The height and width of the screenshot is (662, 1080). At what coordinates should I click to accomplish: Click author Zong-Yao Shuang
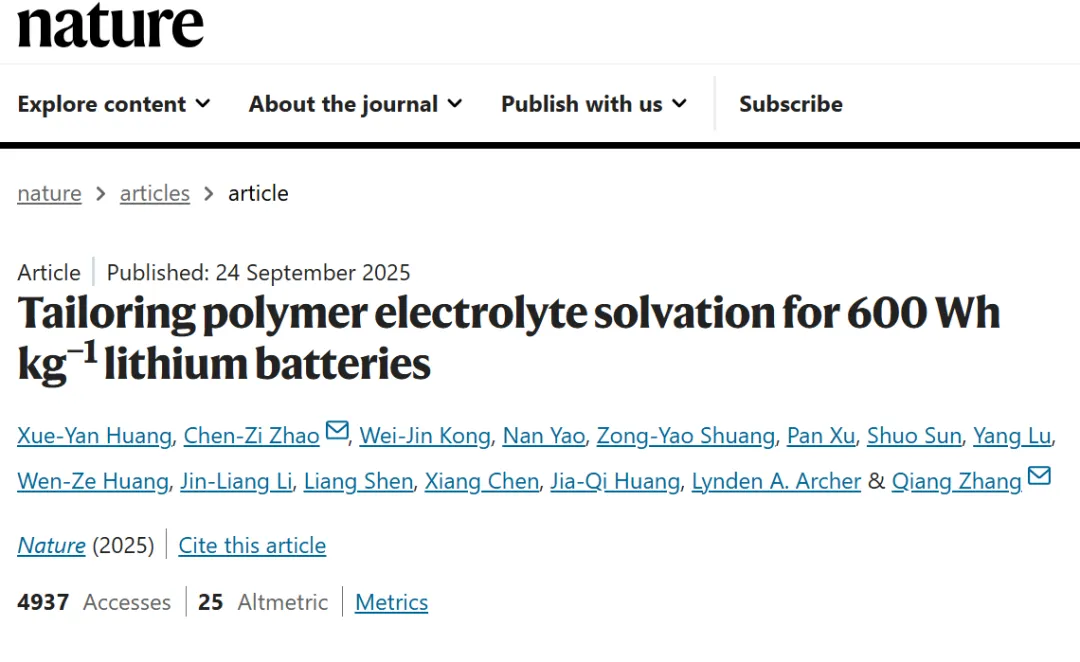685,436
